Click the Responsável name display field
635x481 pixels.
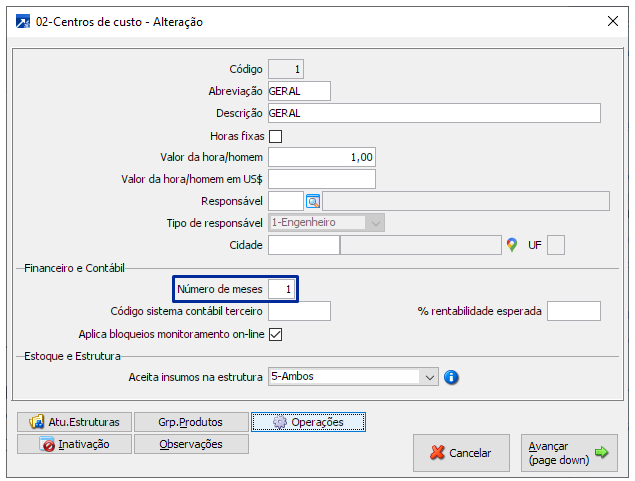coord(466,201)
